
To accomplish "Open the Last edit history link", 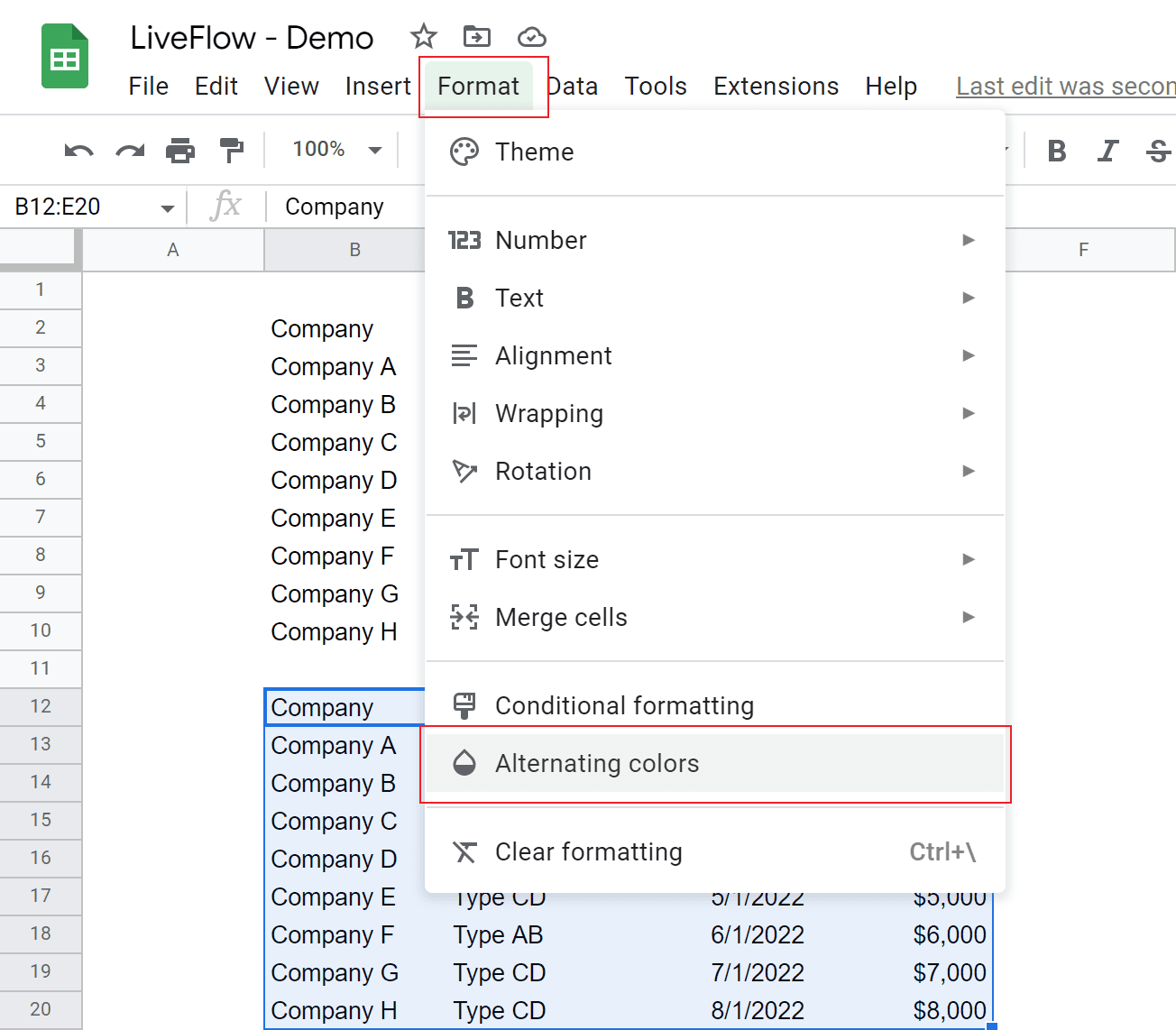I will (x=1065, y=87).
